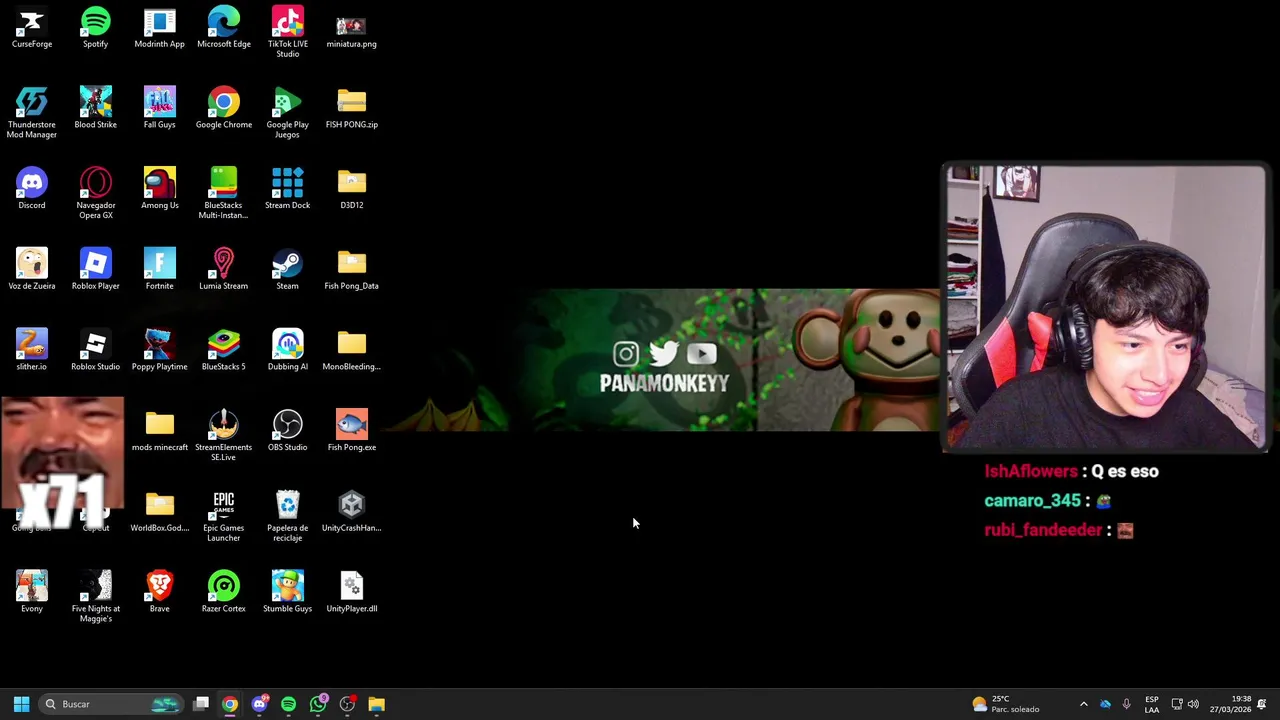The image size is (1280, 720).
Task: Click the Lumia Stream shortcut
Action: pyautogui.click(x=224, y=271)
